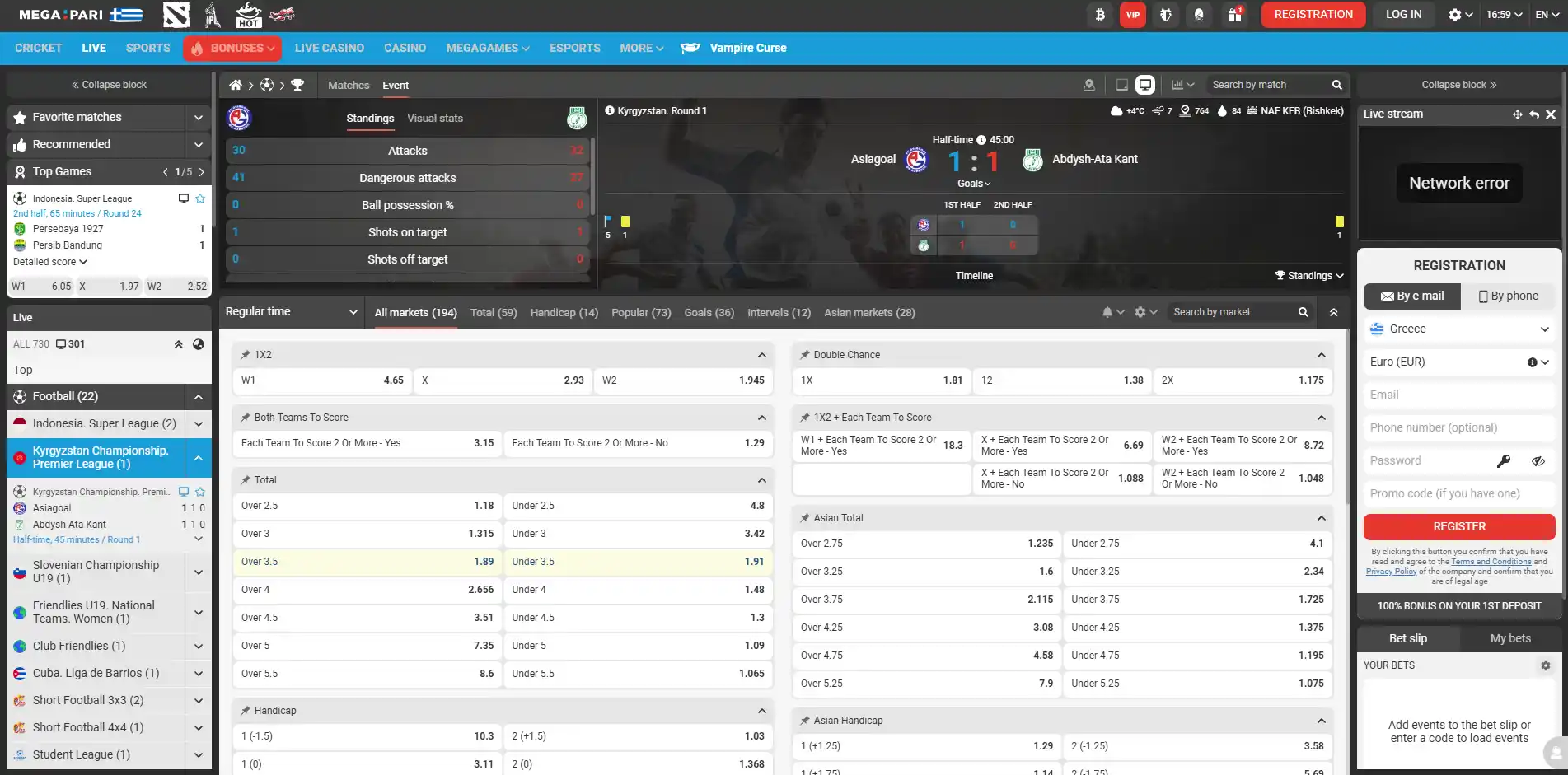The height and width of the screenshot is (775, 1568).
Task: Favorite the Asiagol match with star icon
Action: pos(200,492)
